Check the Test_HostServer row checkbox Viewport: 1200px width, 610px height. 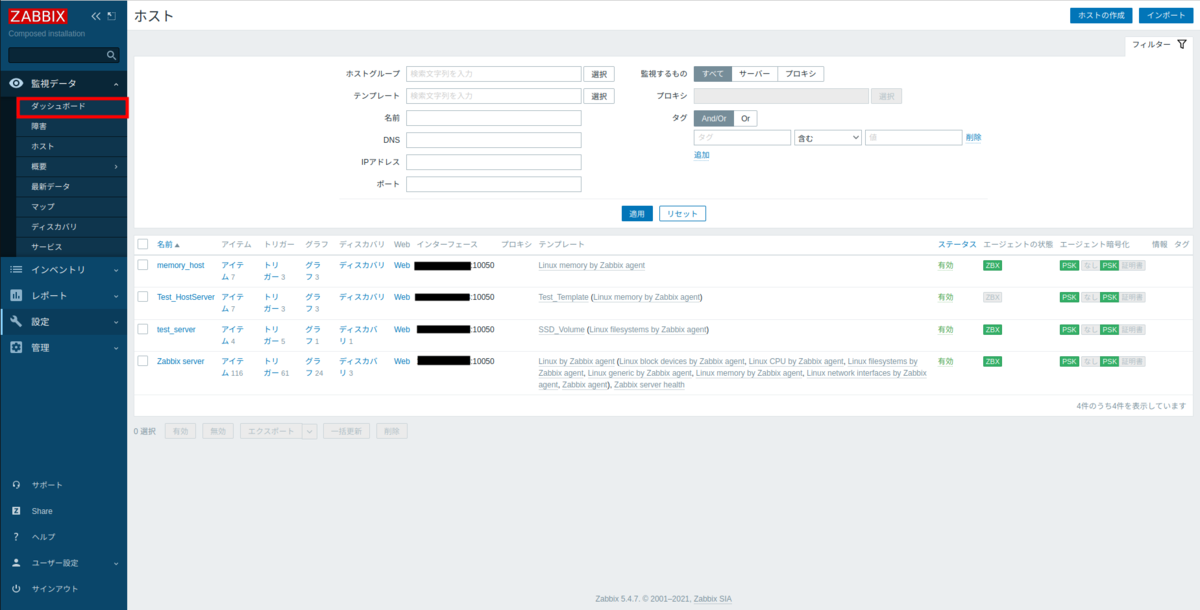click(143, 297)
